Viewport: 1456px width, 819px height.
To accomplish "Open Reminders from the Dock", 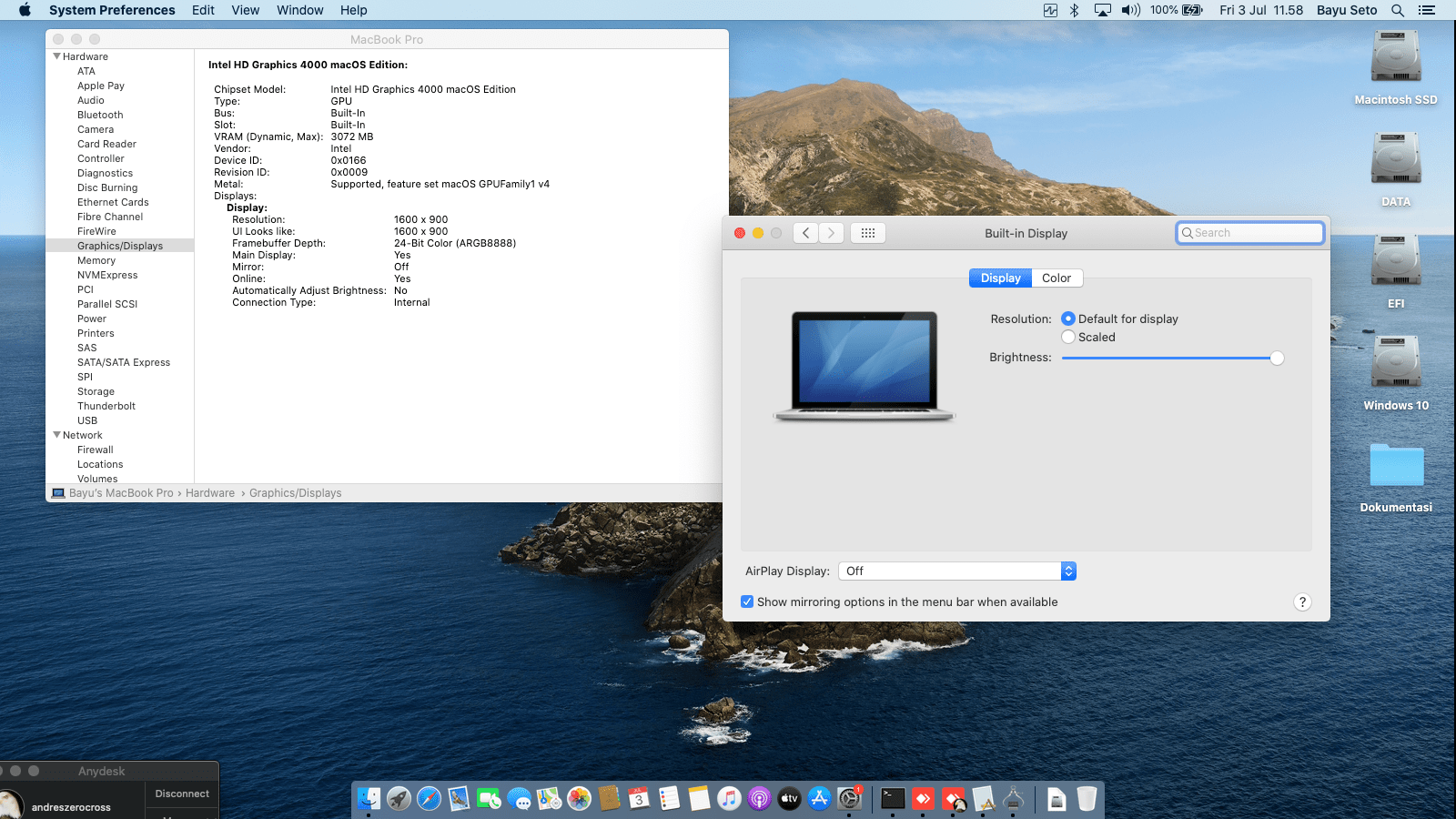I will click(x=669, y=799).
